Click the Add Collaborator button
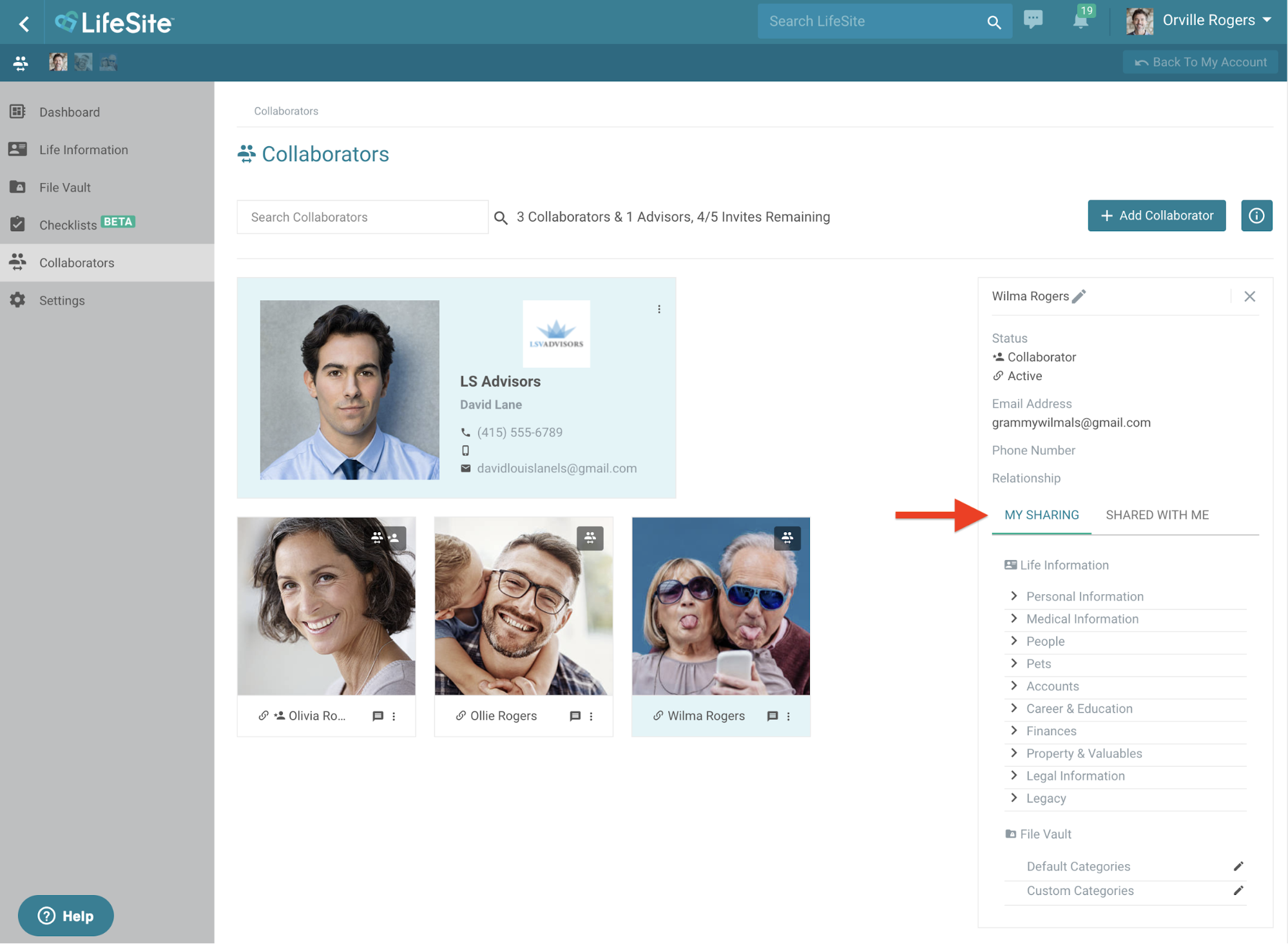The image size is (1288, 944). [x=1157, y=216]
